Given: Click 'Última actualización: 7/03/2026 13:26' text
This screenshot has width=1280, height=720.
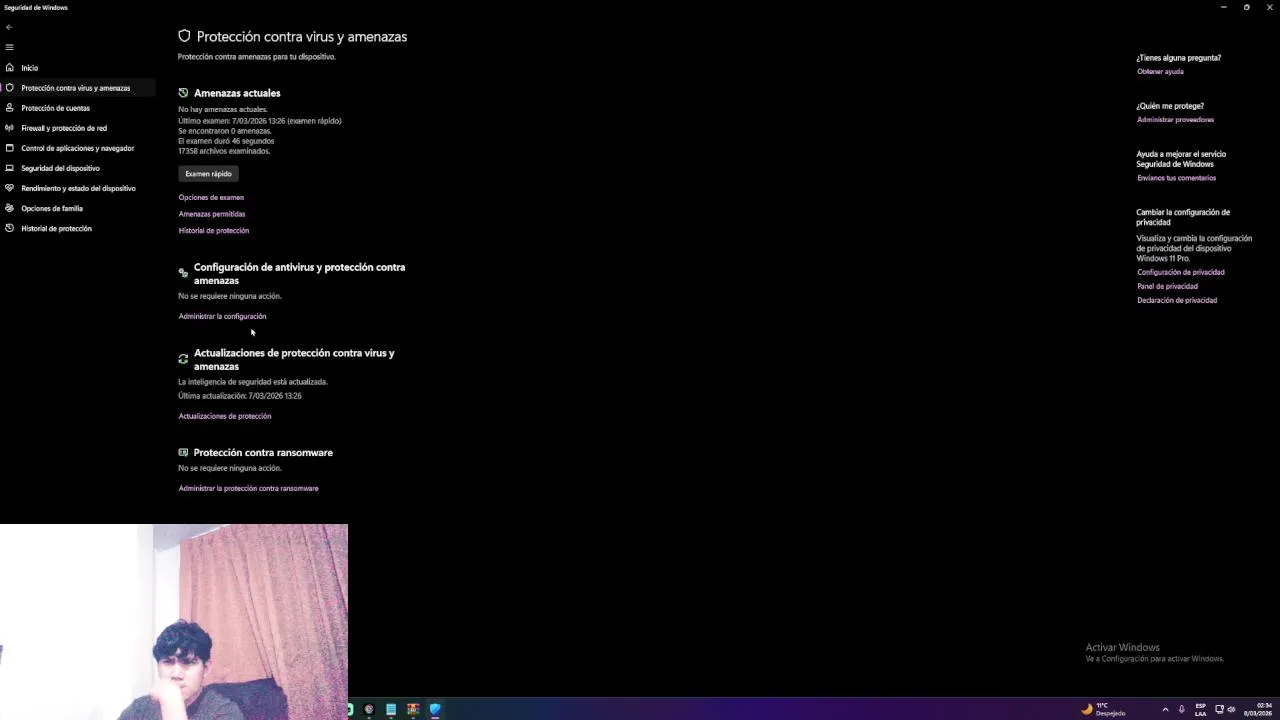Looking at the screenshot, I should [240, 396].
